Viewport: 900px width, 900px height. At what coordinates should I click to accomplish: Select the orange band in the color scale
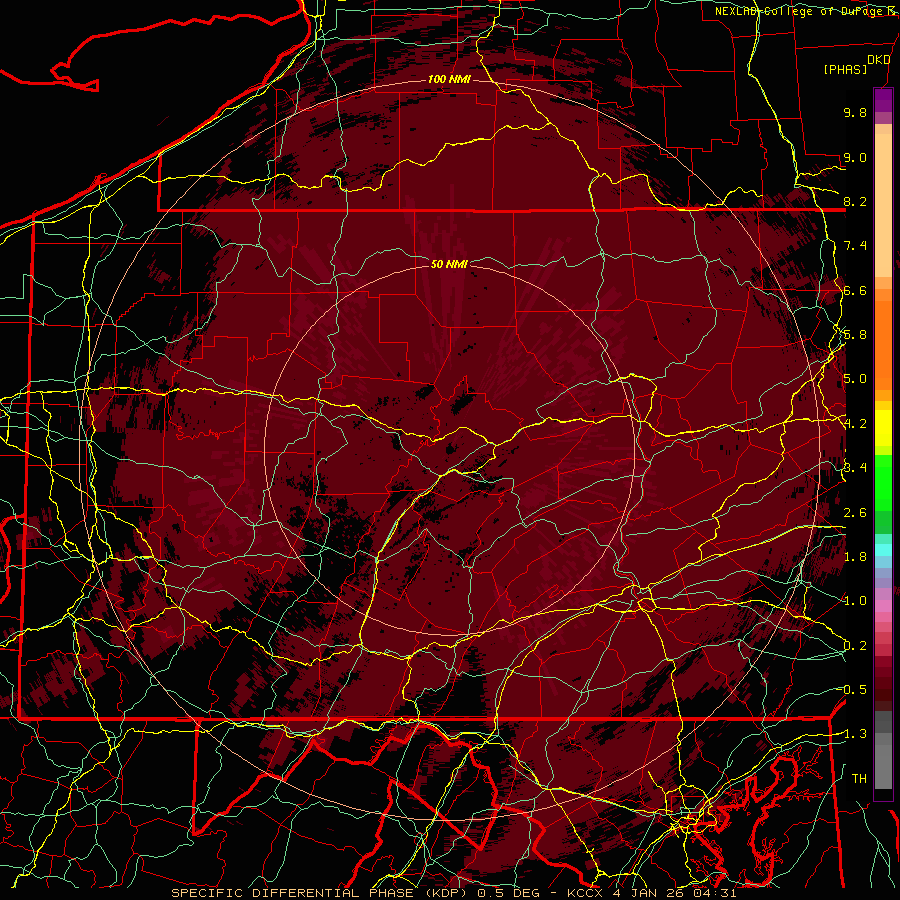coord(883,344)
